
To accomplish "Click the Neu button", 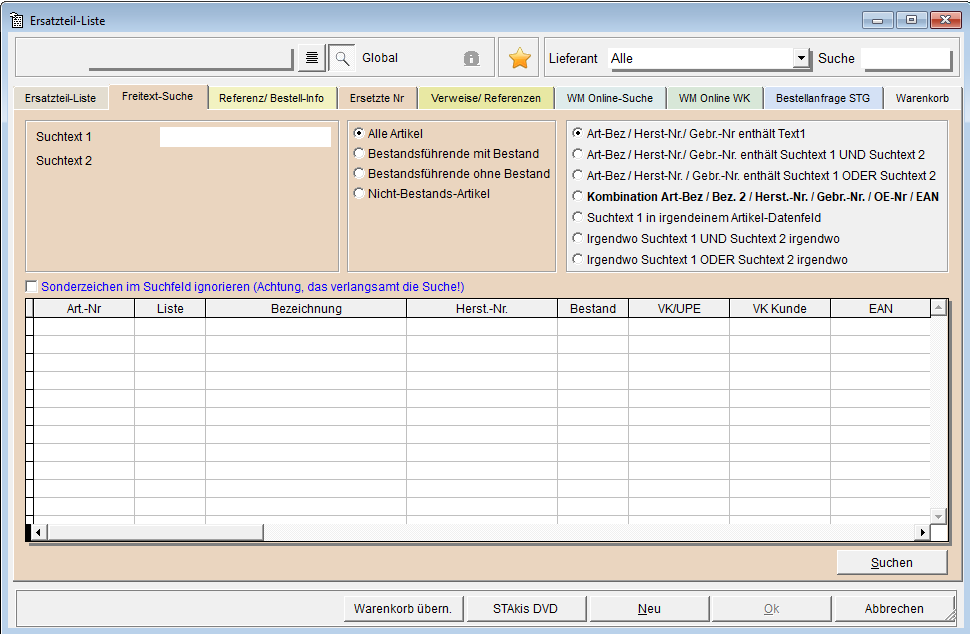I will point(649,609).
